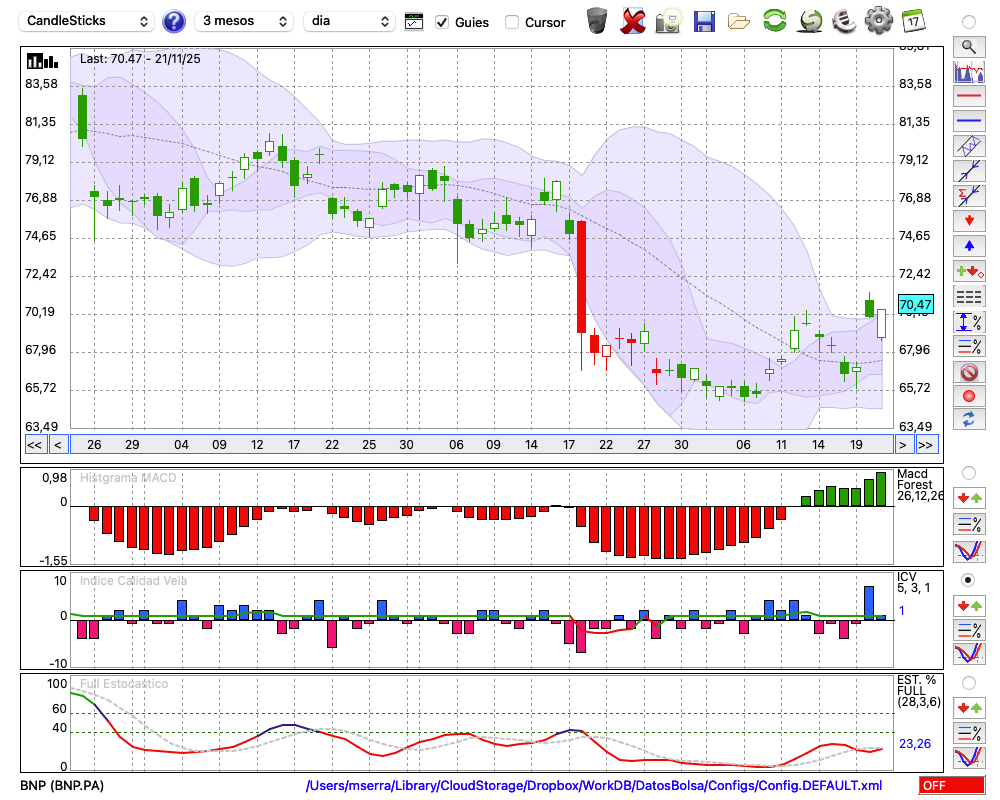Click the bar chart icon at chart top-left

pos(42,61)
